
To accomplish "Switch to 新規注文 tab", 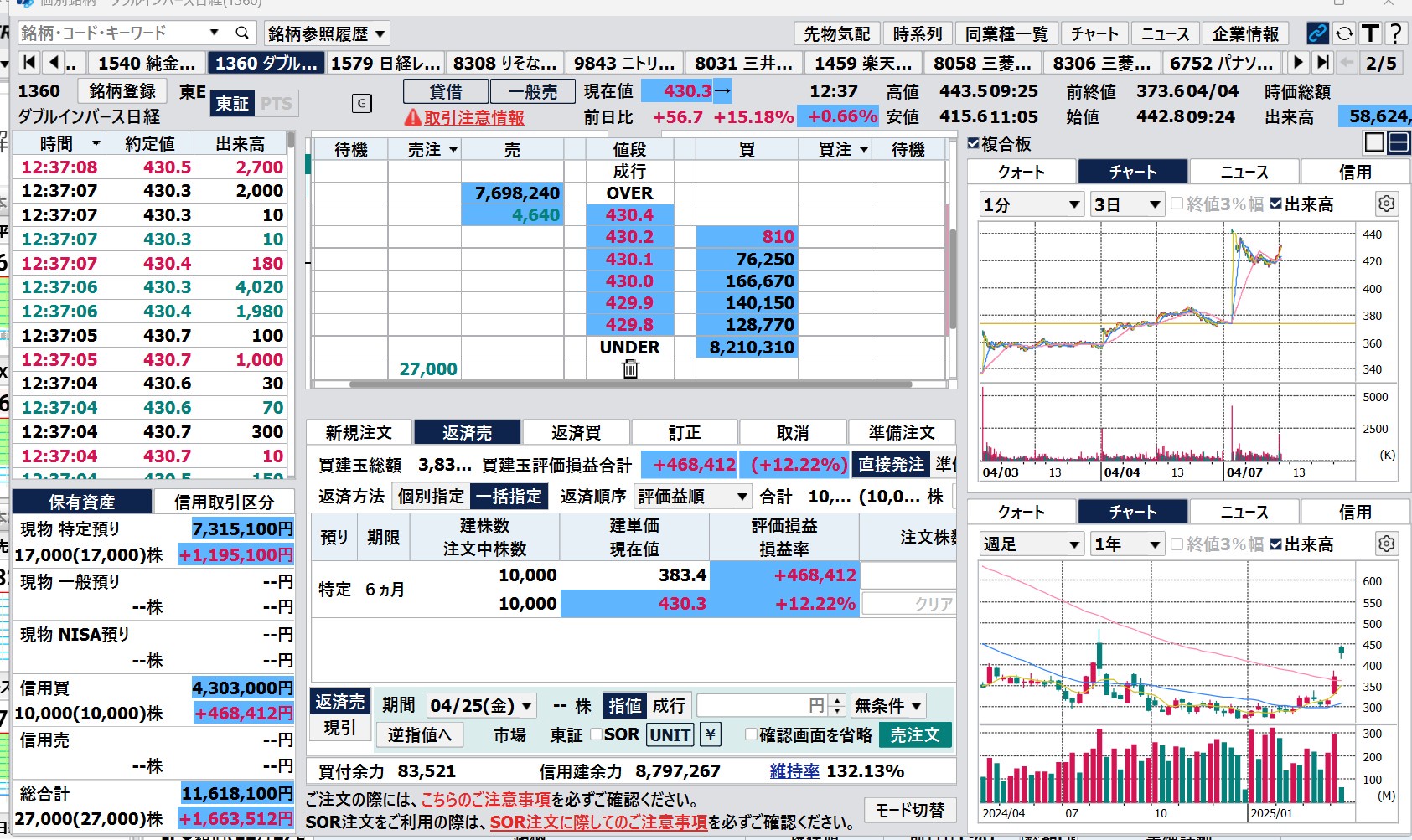I will tap(359, 432).
